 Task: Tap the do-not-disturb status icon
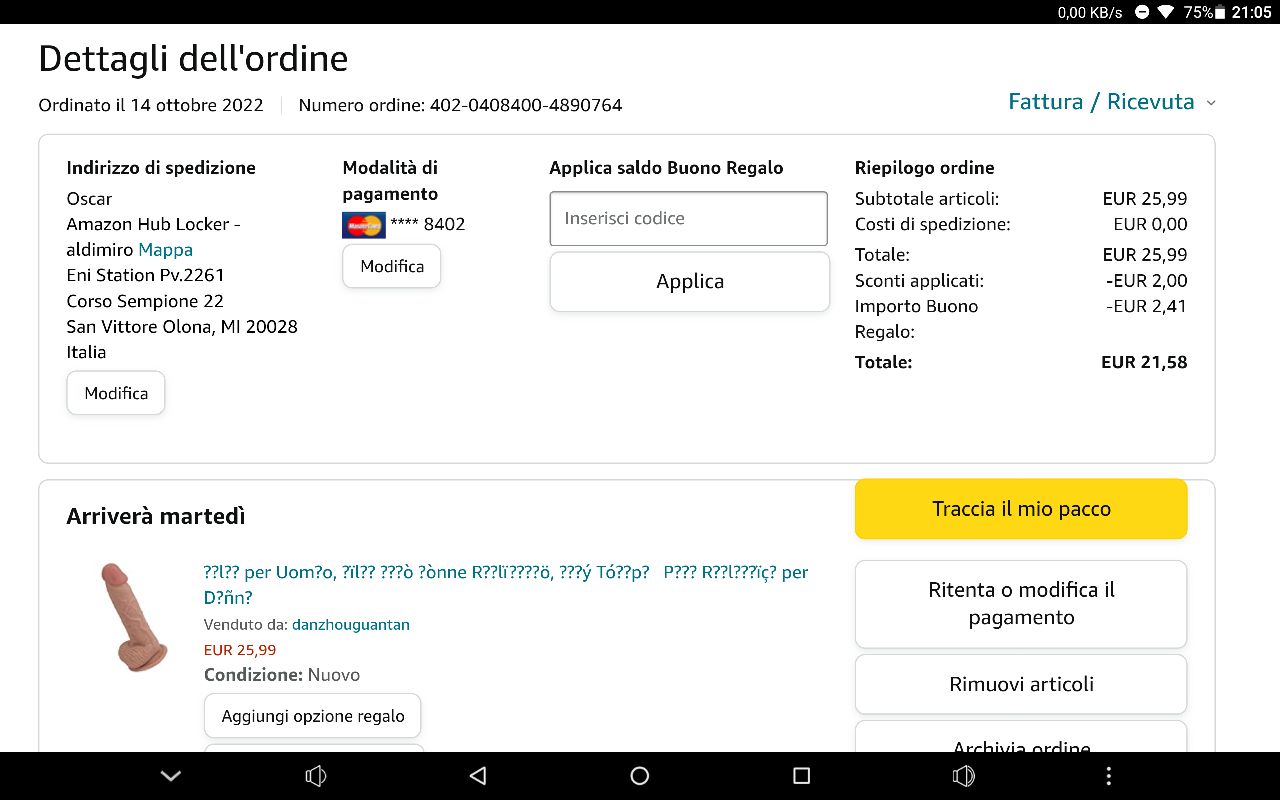(x=1142, y=12)
